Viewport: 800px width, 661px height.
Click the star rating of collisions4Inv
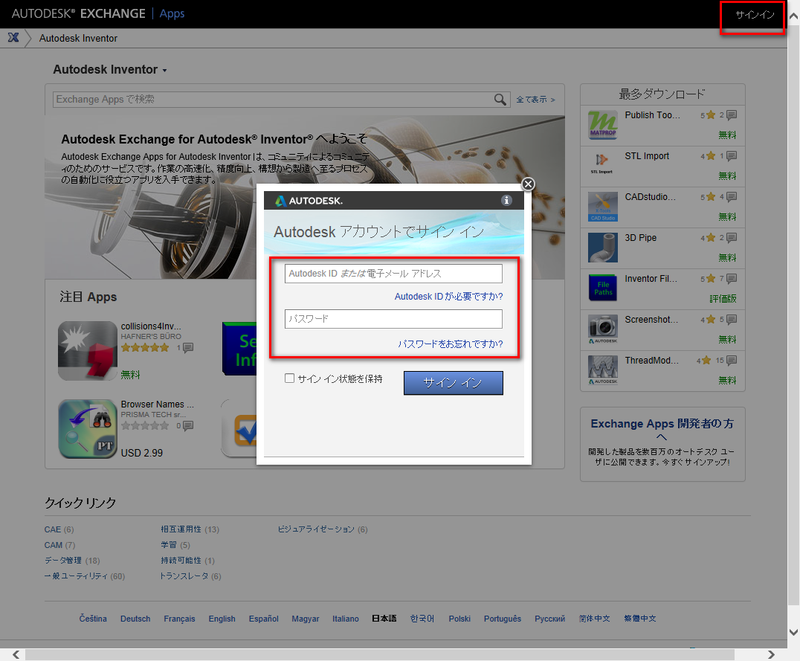click(x=145, y=348)
